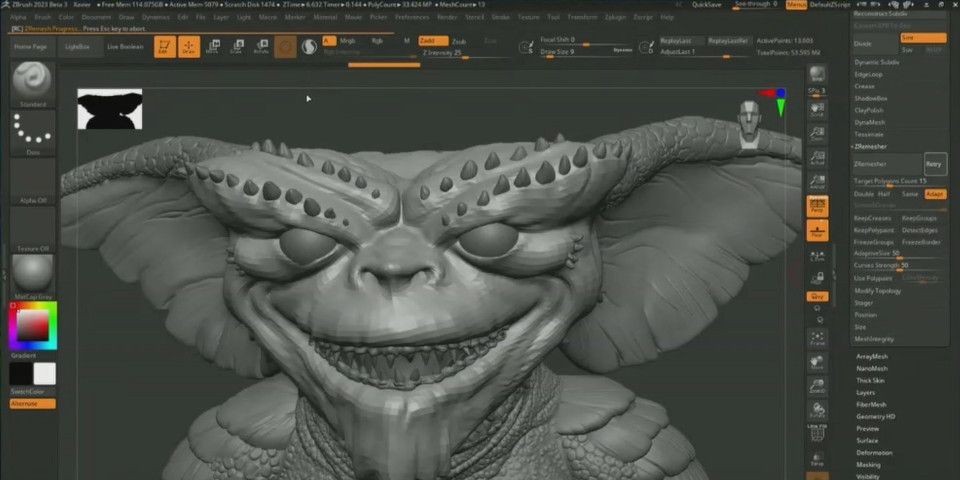
Task: Click the QuickSave button
Action: [x=706, y=5]
